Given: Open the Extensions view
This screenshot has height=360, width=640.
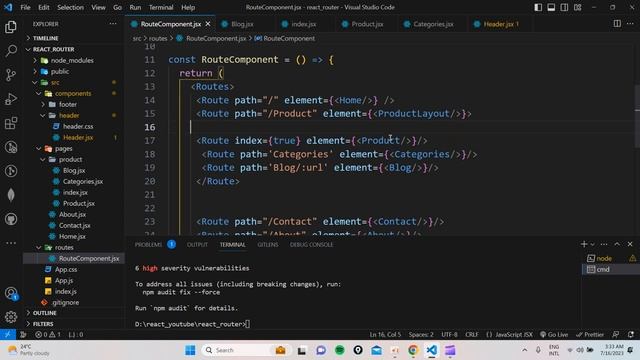Looking at the screenshot, I should (11, 123).
